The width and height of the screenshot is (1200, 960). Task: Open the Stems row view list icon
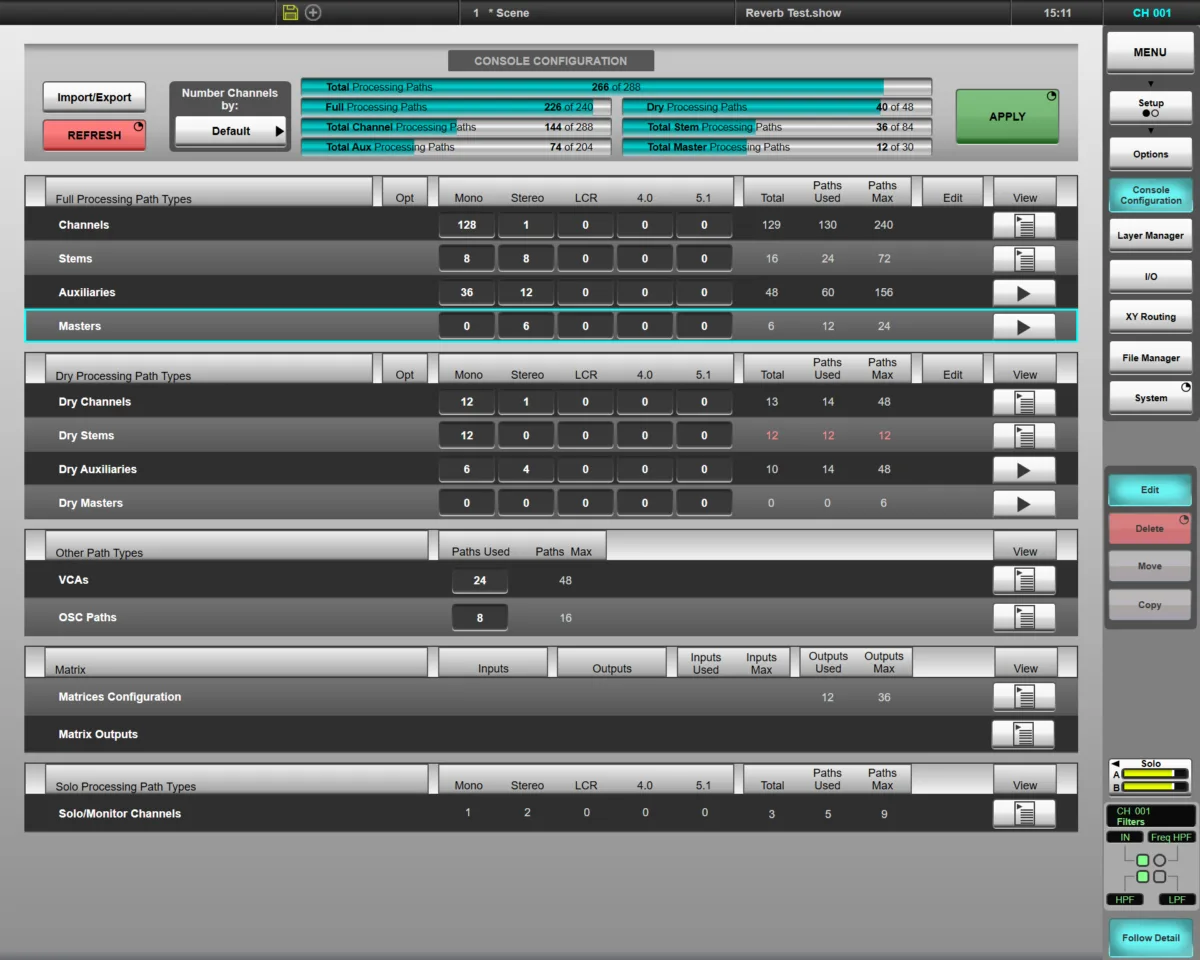pos(1024,259)
